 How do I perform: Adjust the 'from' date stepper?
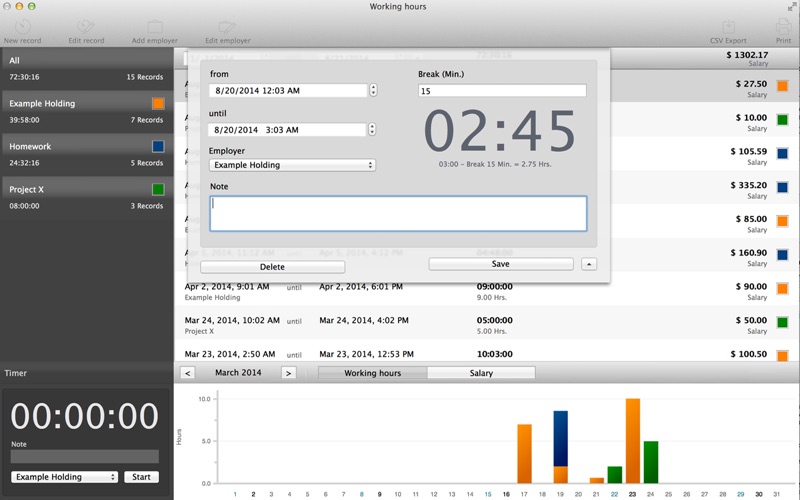coord(373,90)
